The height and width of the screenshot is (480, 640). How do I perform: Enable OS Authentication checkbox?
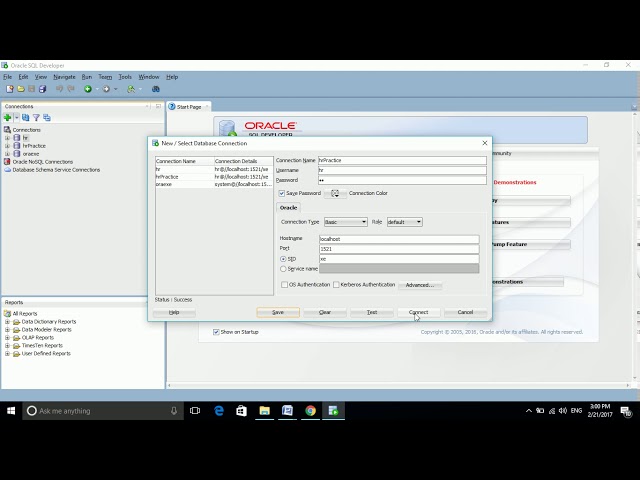coord(284,285)
